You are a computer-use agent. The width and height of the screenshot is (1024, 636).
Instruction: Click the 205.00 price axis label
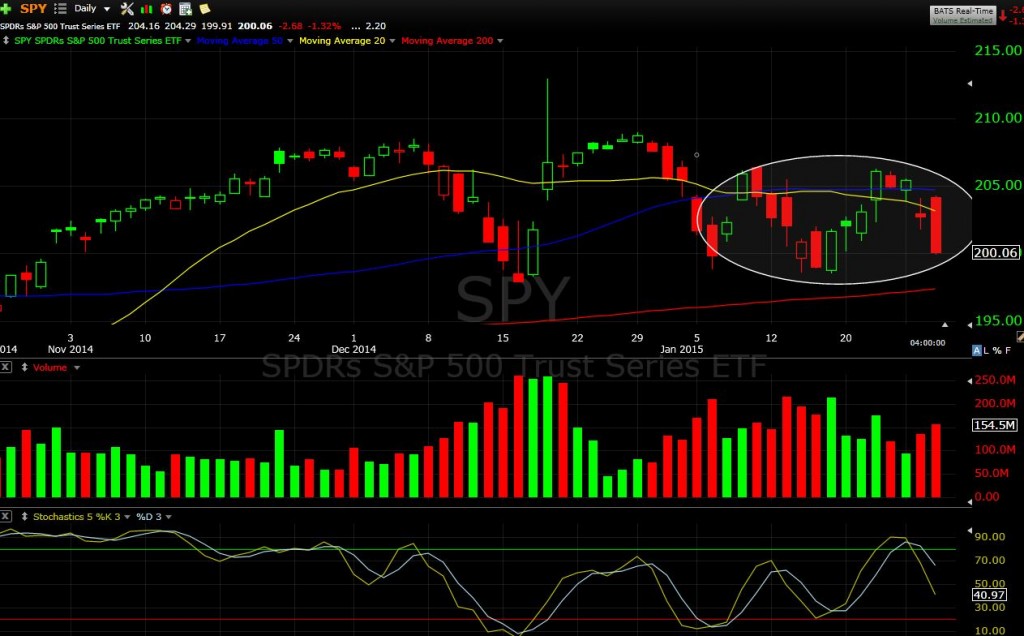click(x=998, y=185)
